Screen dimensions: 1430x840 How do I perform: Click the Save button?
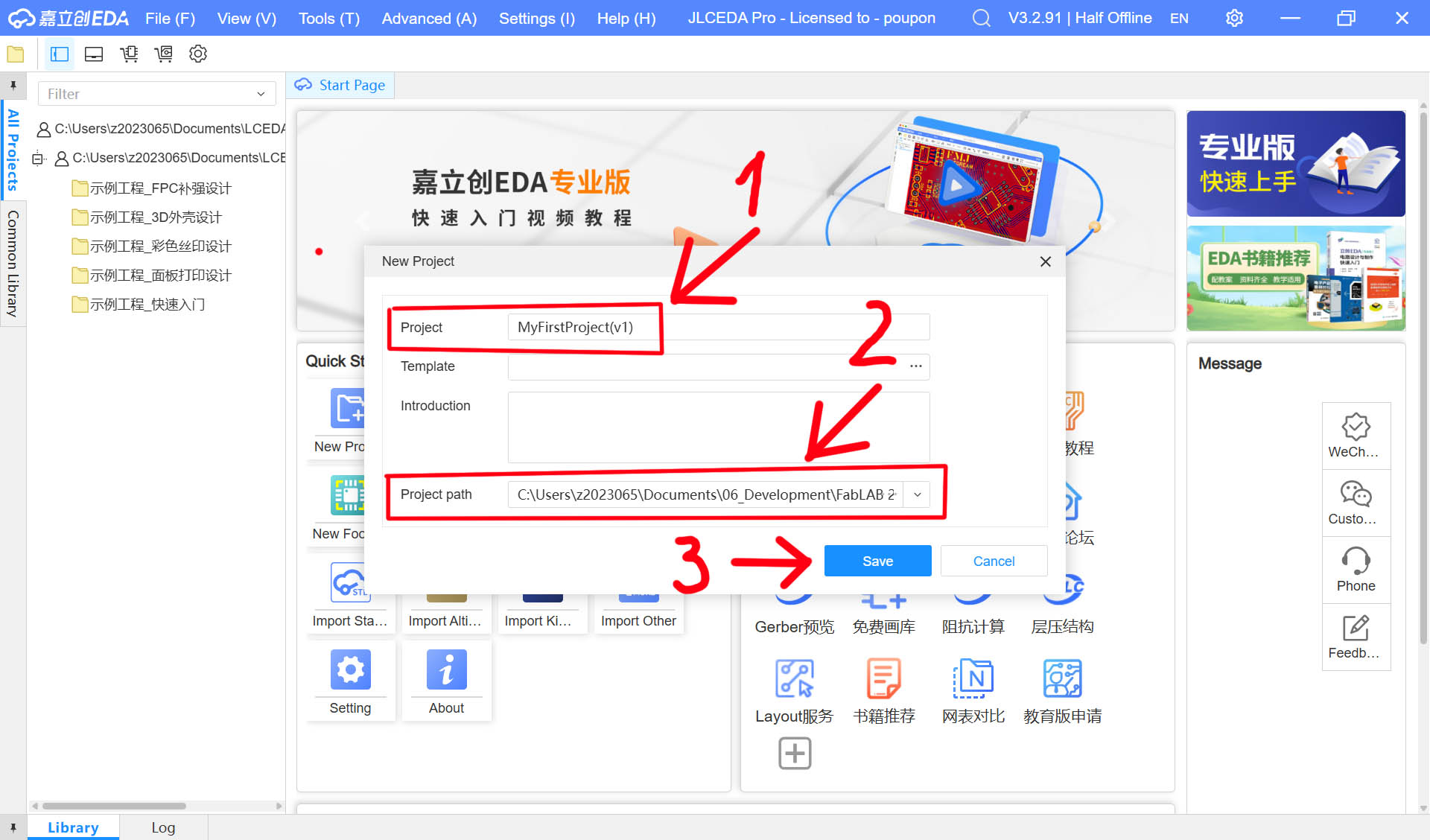click(x=877, y=561)
